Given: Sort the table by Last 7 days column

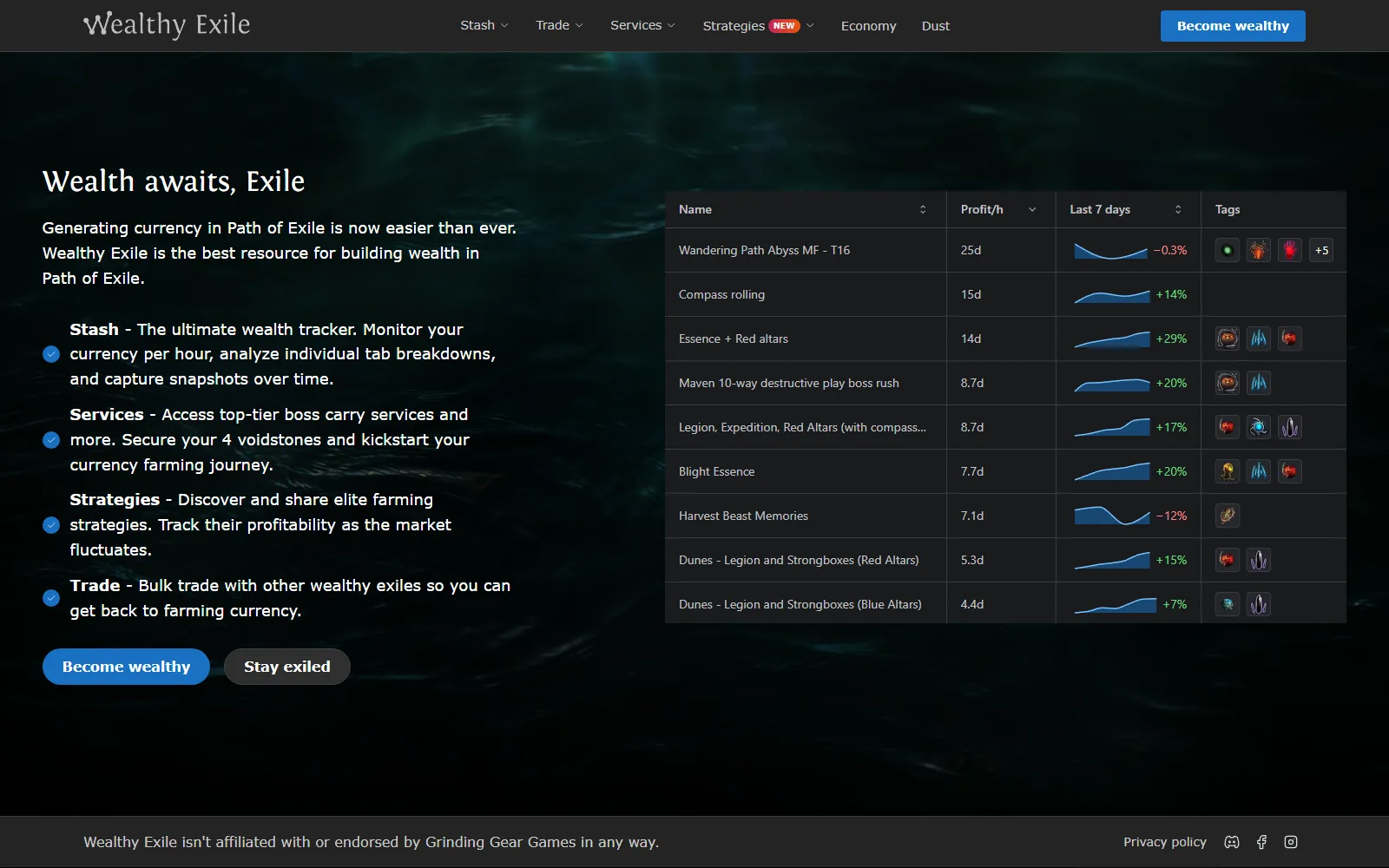Looking at the screenshot, I should click(x=1129, y=209).
